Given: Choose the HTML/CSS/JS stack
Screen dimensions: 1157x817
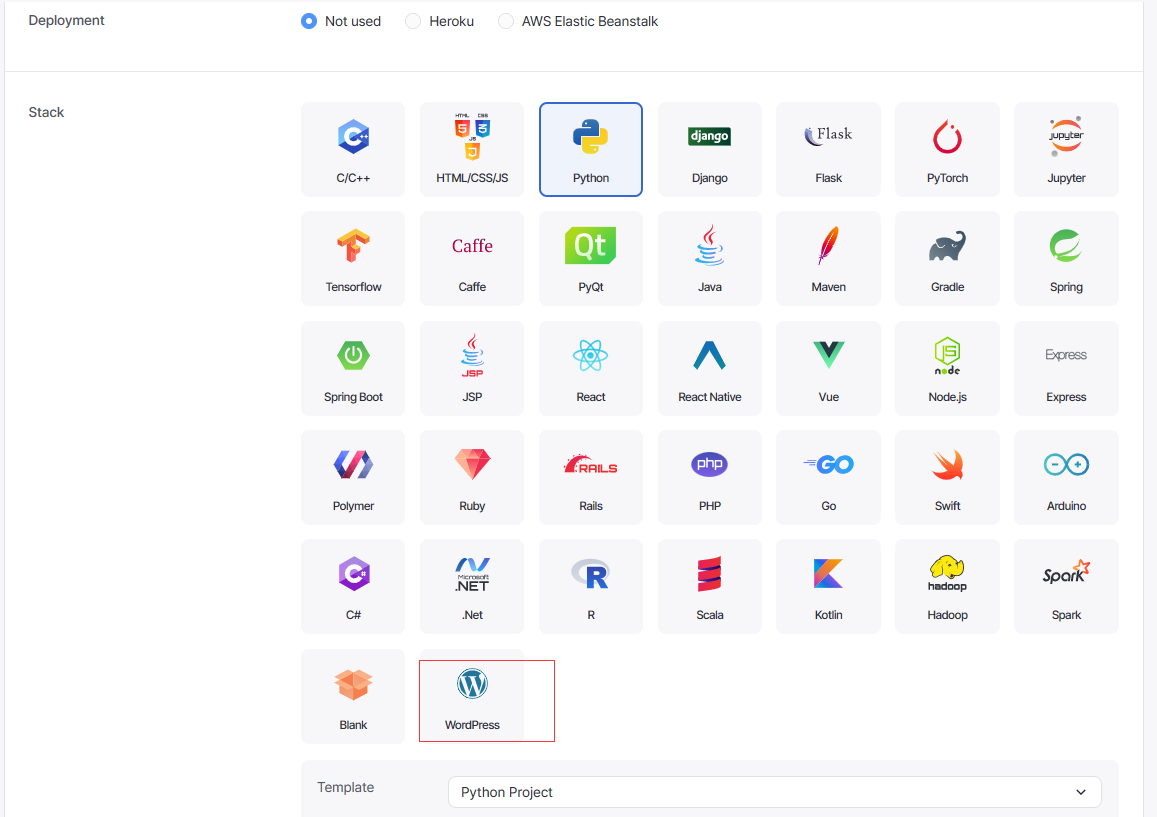Looking at the screenshot, I should (x=472, y=149).
